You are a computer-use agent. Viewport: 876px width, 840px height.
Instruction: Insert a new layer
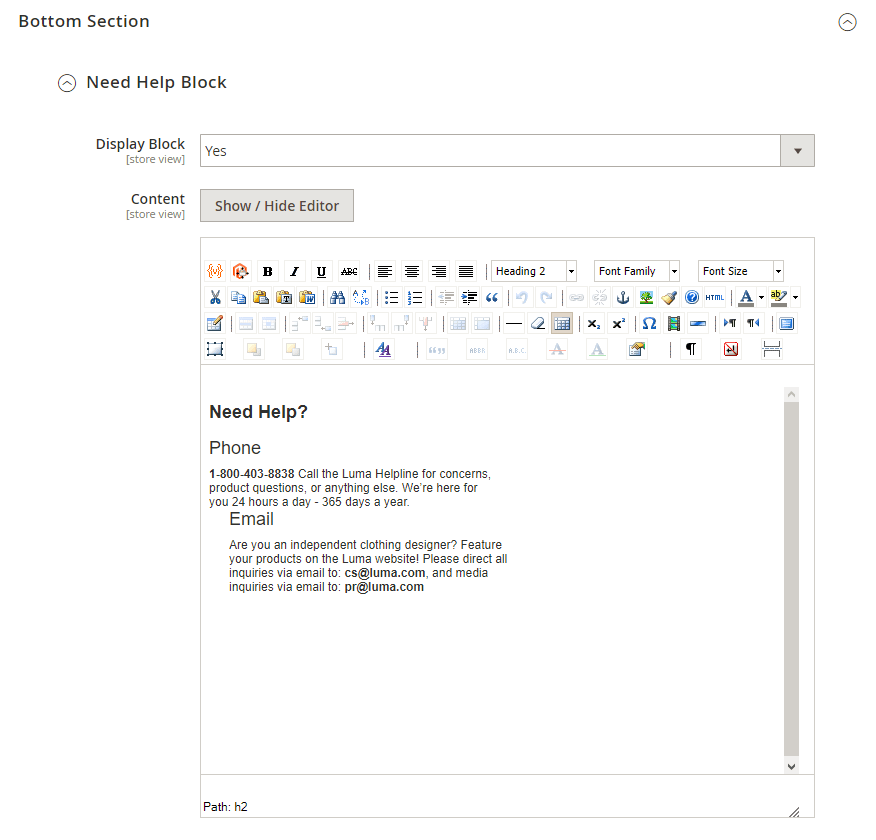click(215, 349)
